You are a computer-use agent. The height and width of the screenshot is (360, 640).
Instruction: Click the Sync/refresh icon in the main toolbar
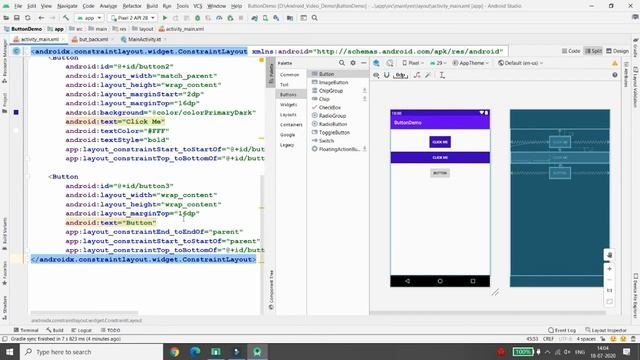click(28, 18)
